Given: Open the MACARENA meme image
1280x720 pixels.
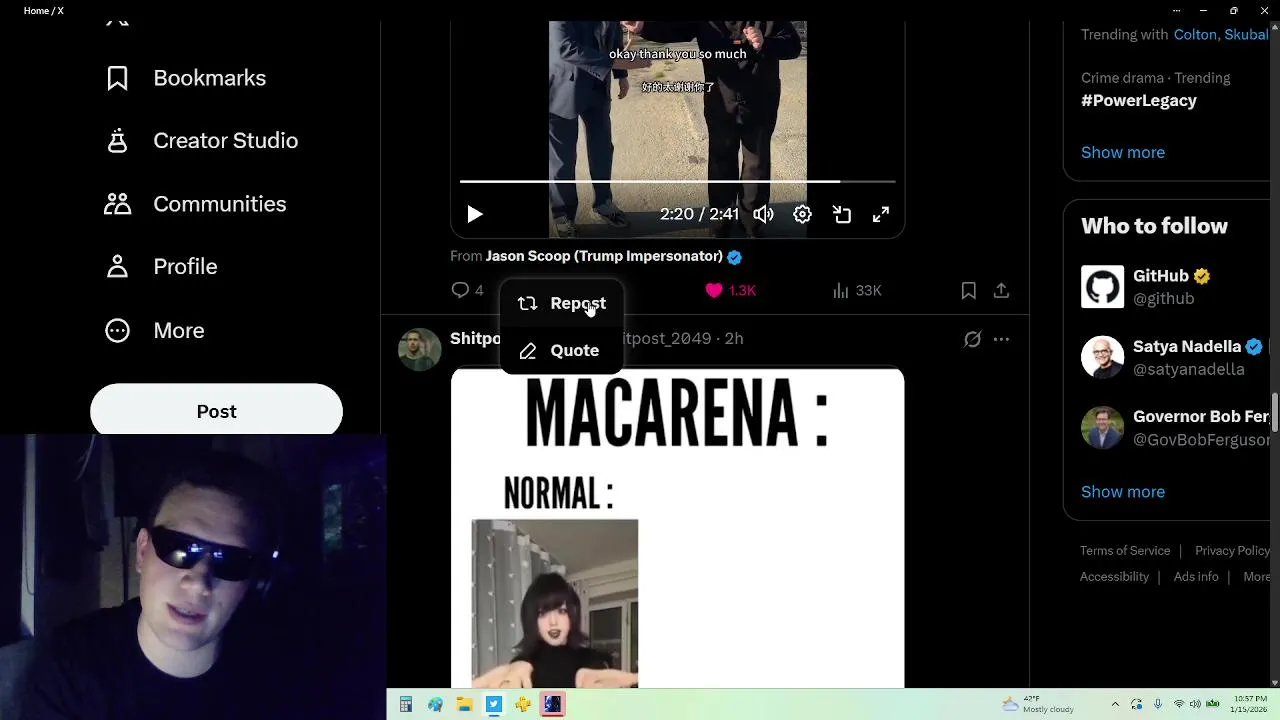Looking at the screenshot, I should 677,528.
